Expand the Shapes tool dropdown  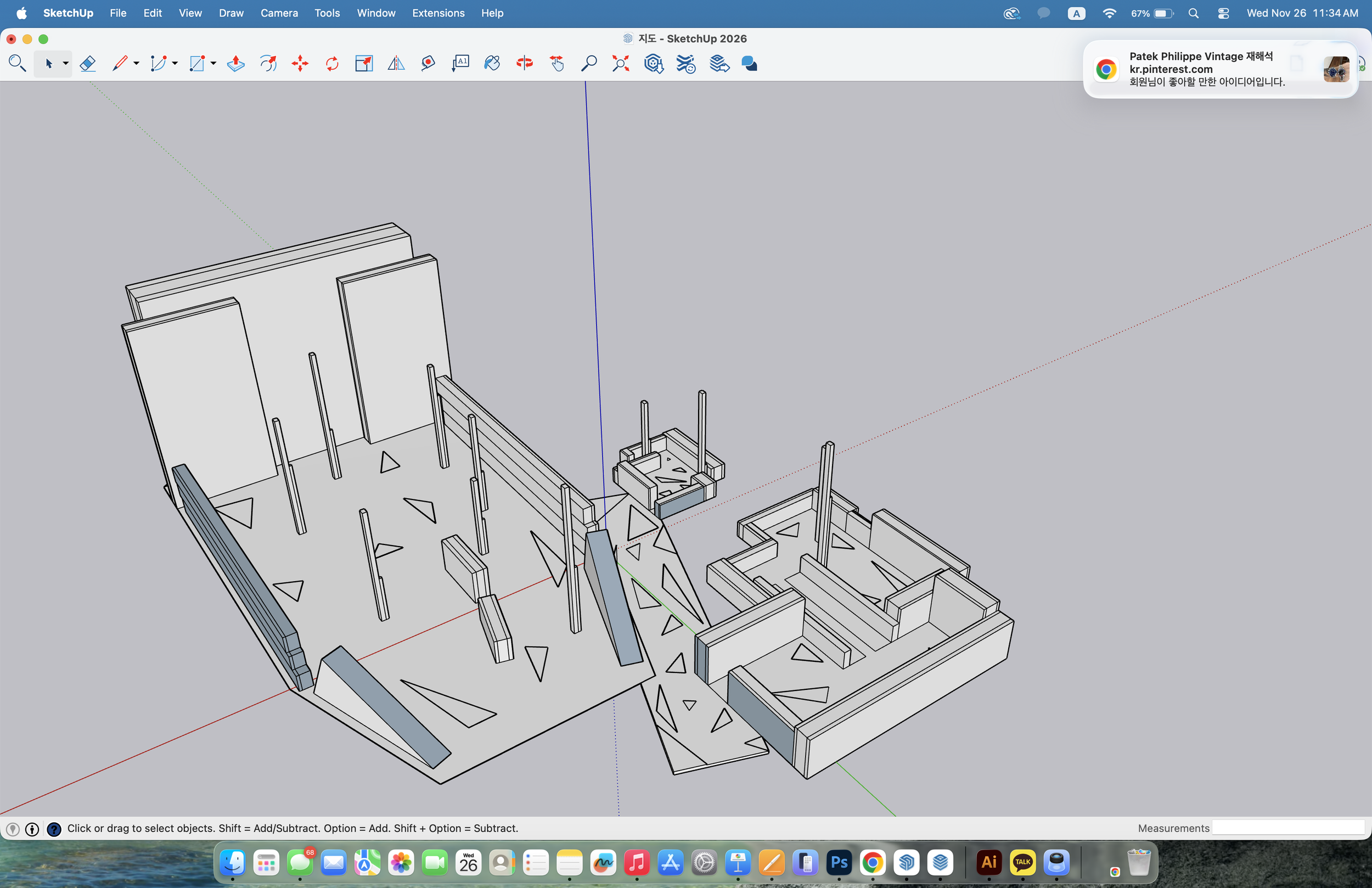point(212,65)
